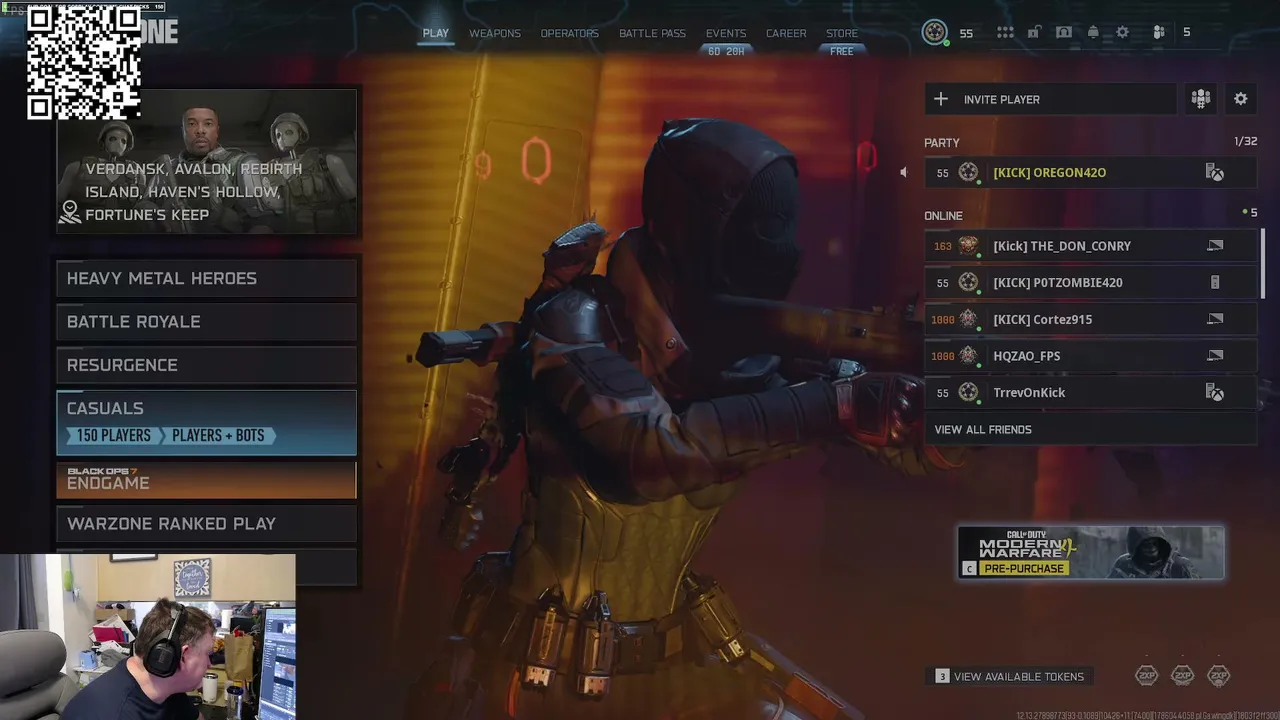Select the Heavy Metal Heroes mode

coord(207,278)
